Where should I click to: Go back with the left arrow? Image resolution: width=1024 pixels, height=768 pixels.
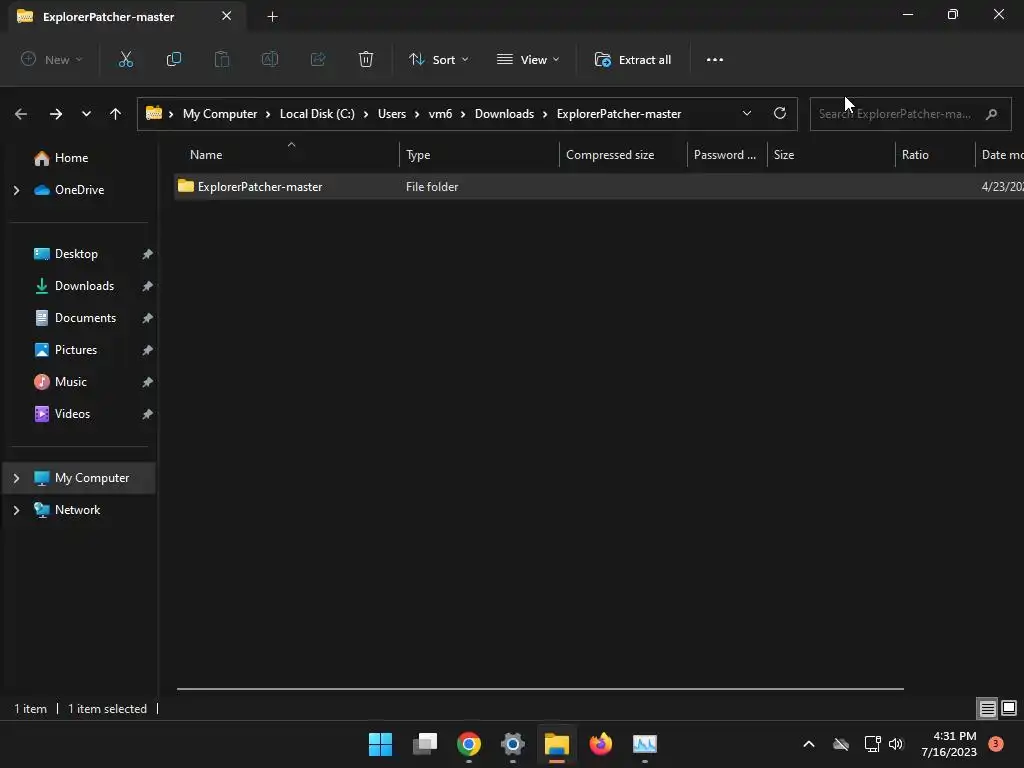tap(21, 114)
